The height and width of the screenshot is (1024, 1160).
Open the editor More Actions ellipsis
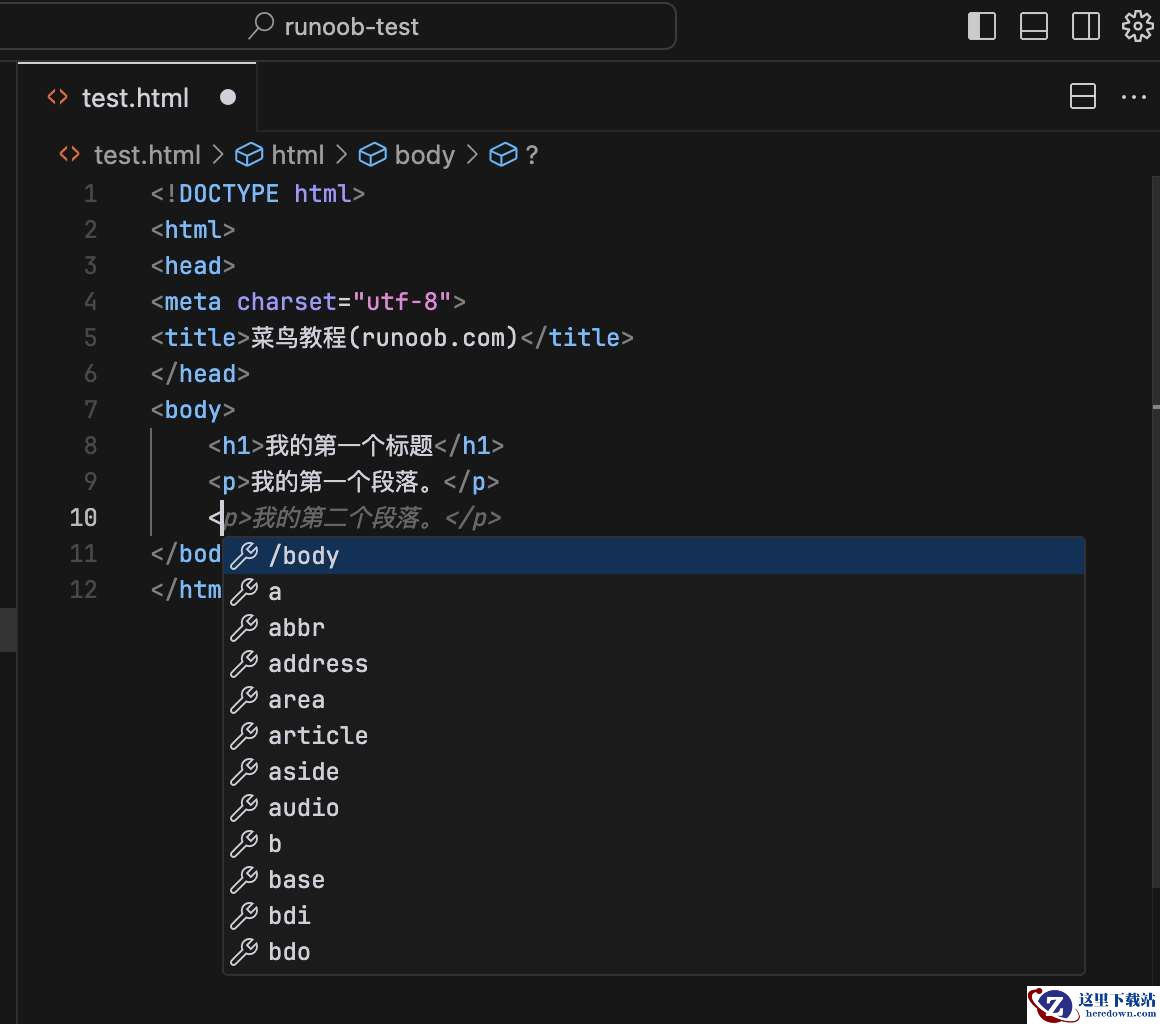pyautogui.click(x=1133, y=97)
